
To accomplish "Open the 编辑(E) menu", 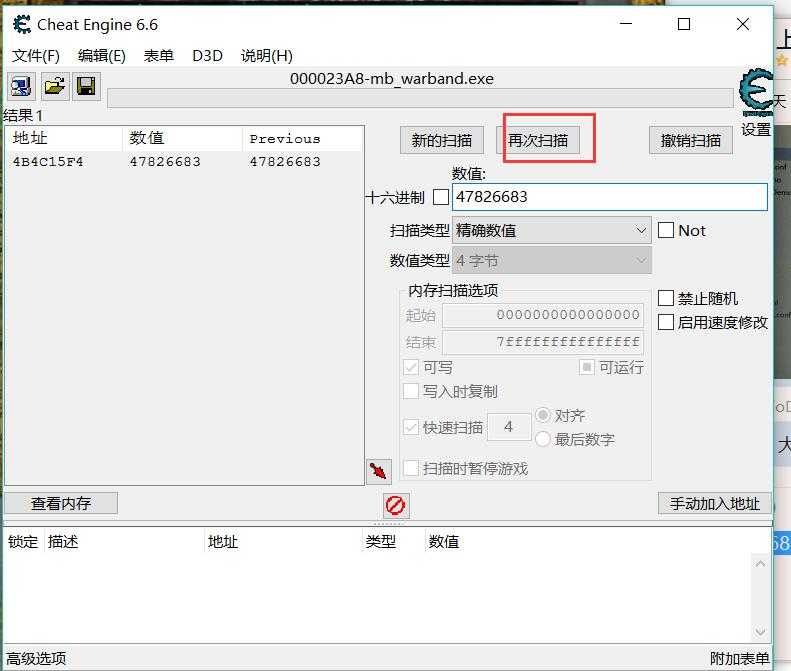I will pyautogui.click(x=102, y=55).
